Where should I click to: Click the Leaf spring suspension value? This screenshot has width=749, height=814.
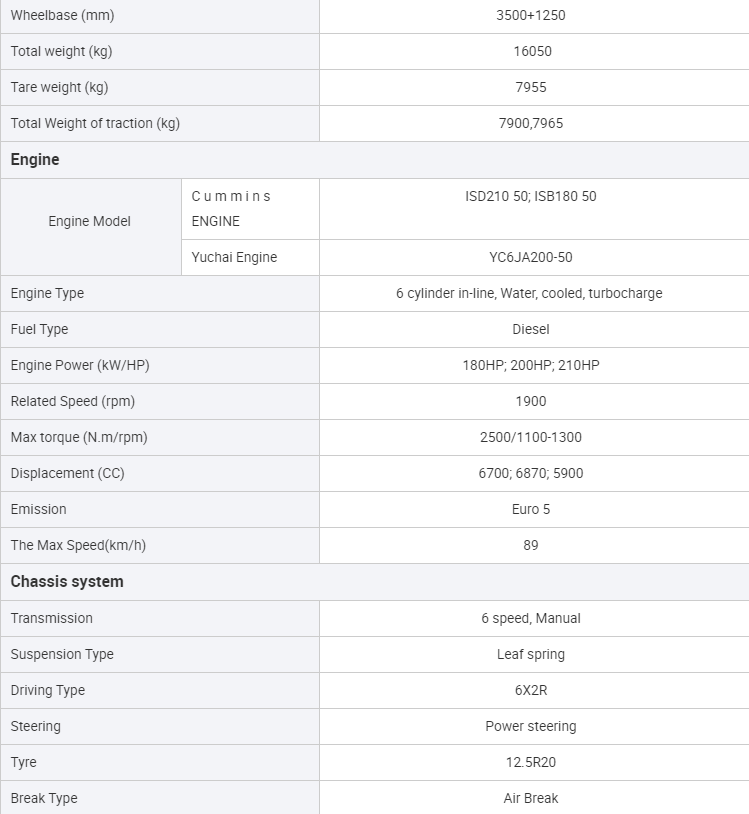[531, 655]
